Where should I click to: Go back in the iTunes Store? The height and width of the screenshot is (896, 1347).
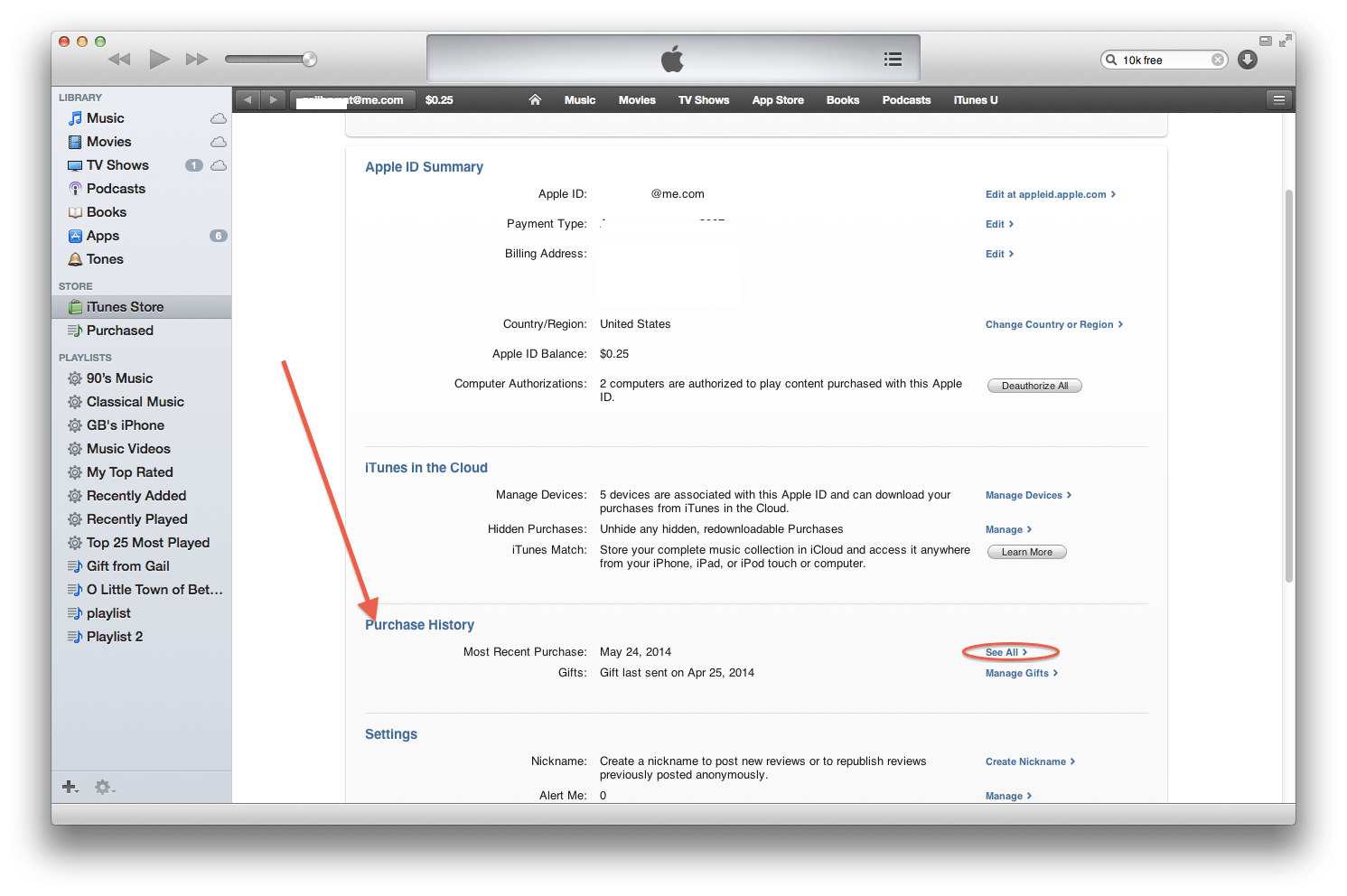point(248,100)
